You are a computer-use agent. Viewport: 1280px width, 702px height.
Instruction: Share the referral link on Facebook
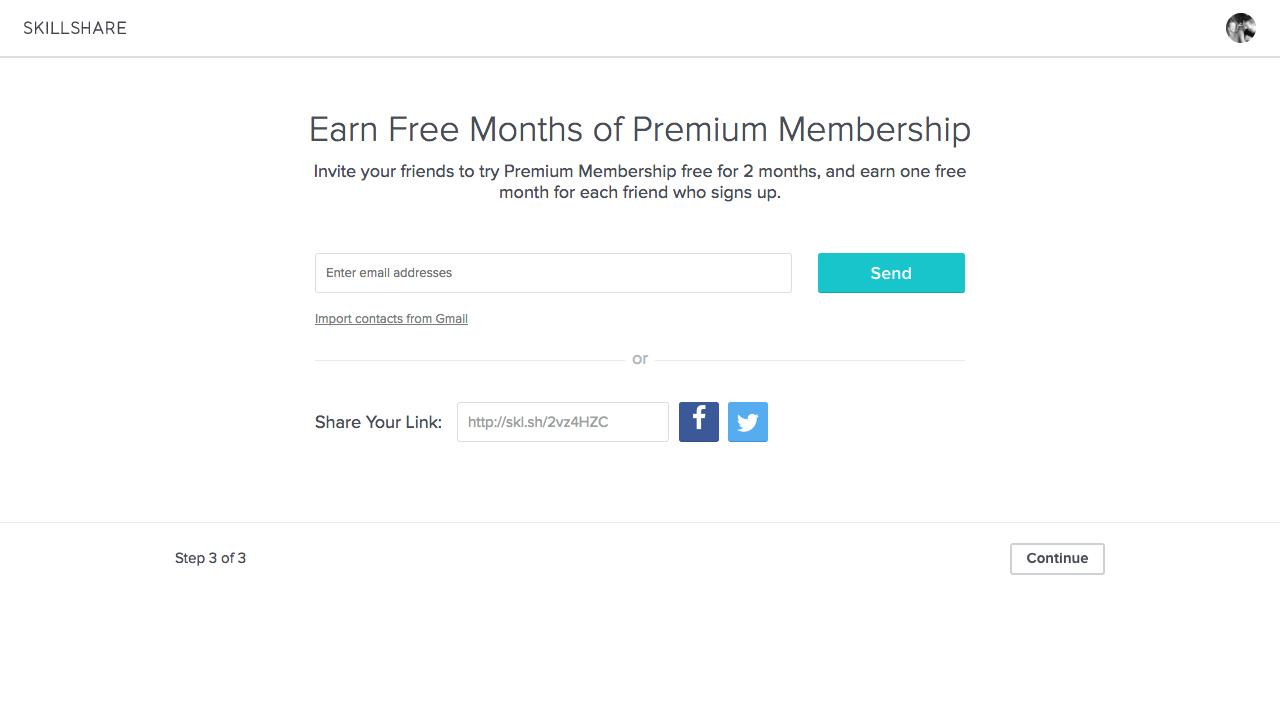(x=699, y=422)
